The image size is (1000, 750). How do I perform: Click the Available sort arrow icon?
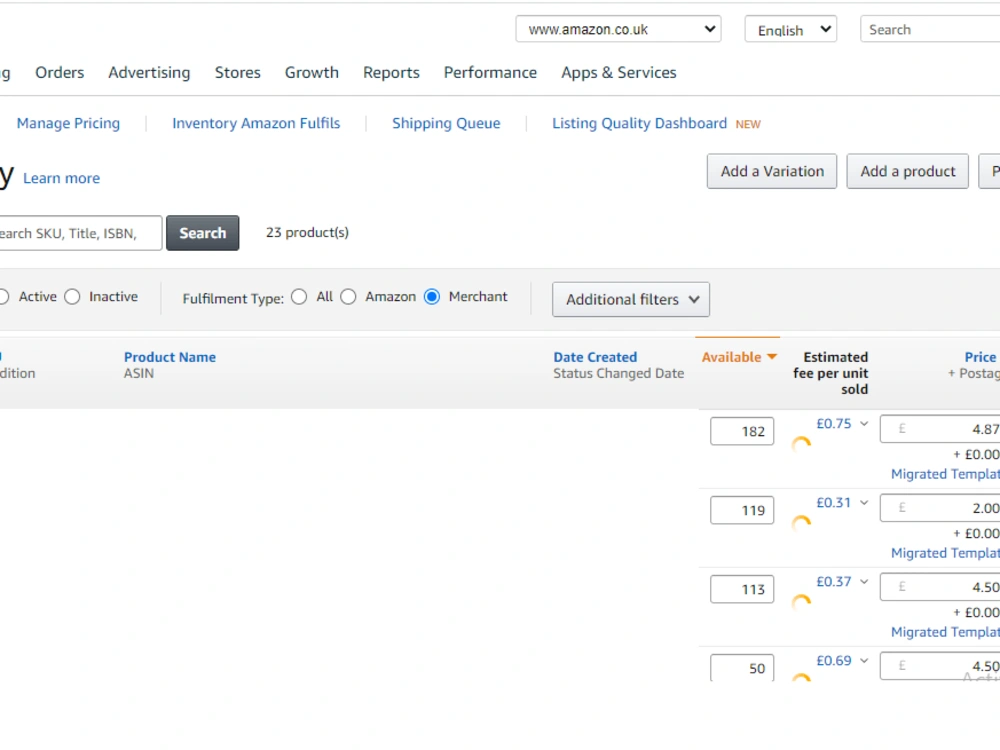tap(772, 357)
